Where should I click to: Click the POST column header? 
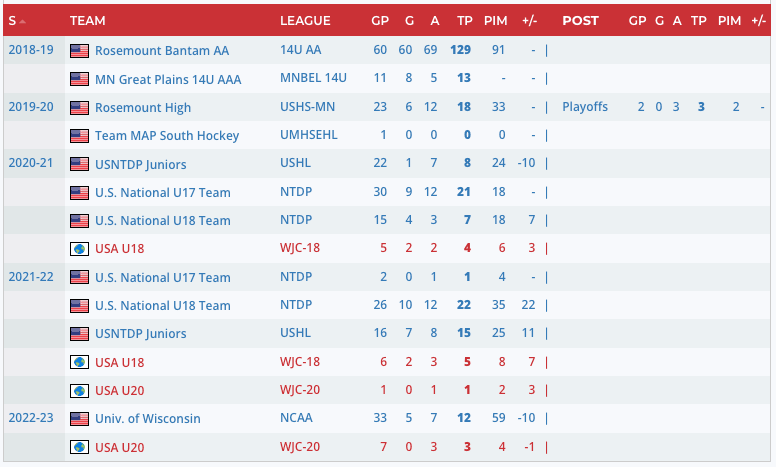click(581, 20)
